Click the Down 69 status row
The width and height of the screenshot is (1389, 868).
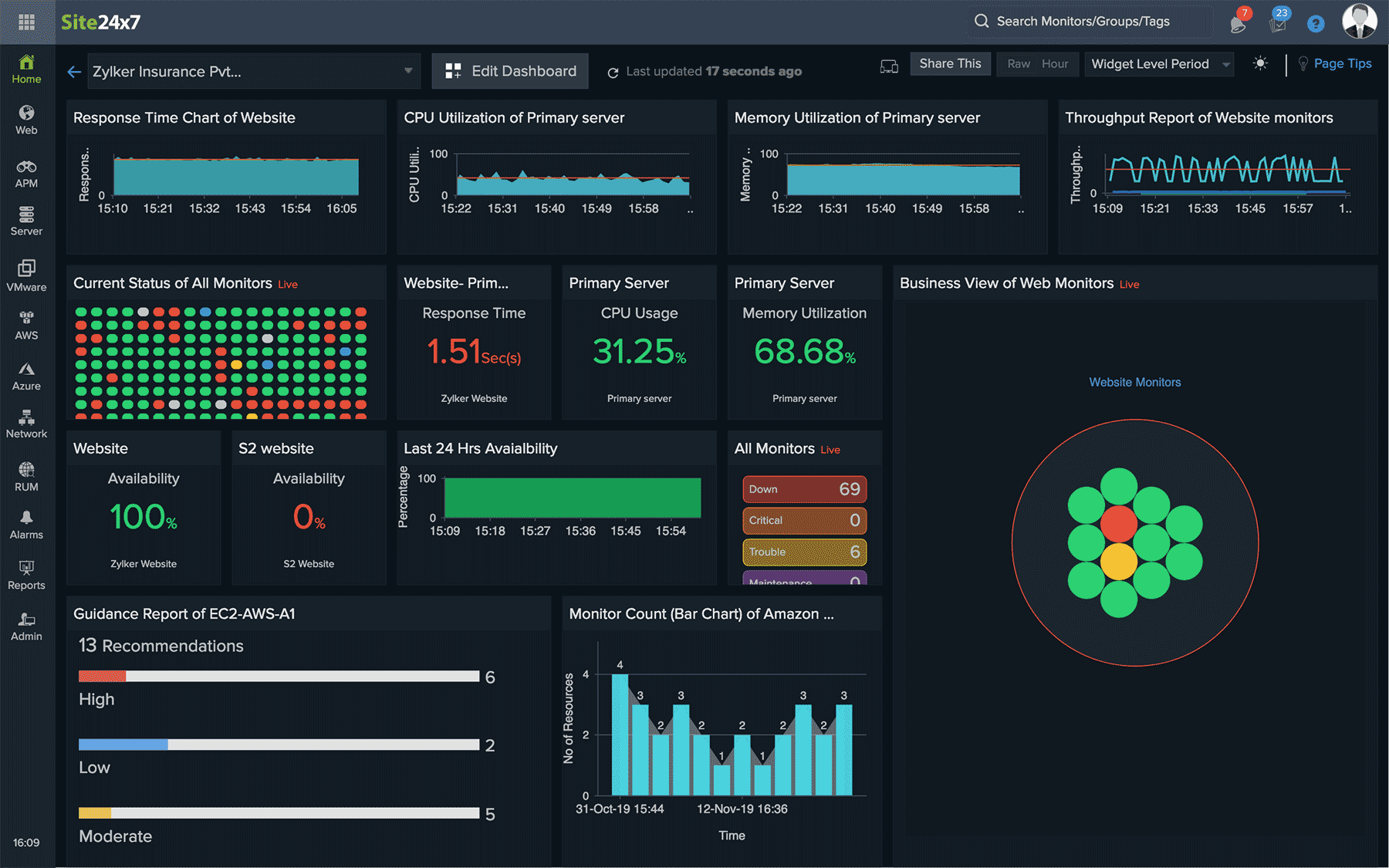(804, 489)
